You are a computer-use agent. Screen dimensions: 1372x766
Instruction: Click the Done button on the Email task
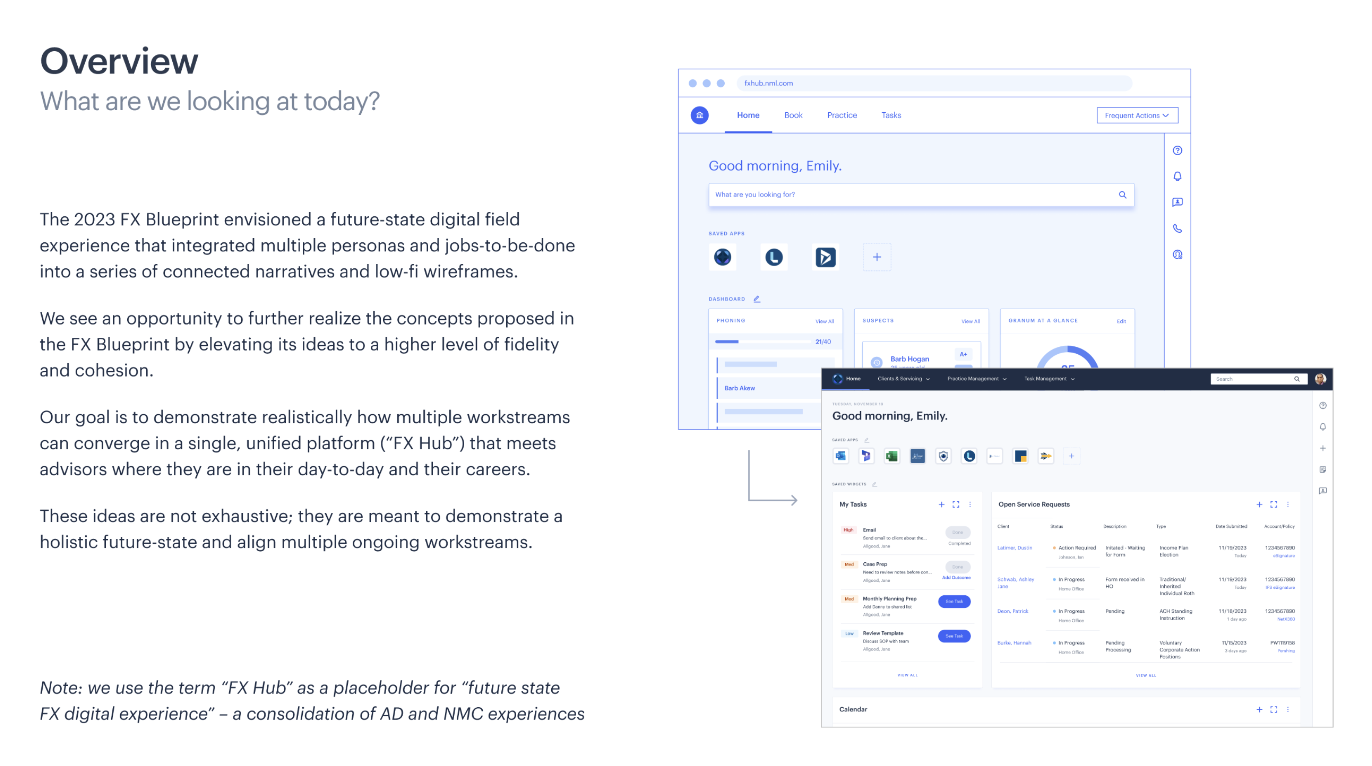[x=958, y=533]
